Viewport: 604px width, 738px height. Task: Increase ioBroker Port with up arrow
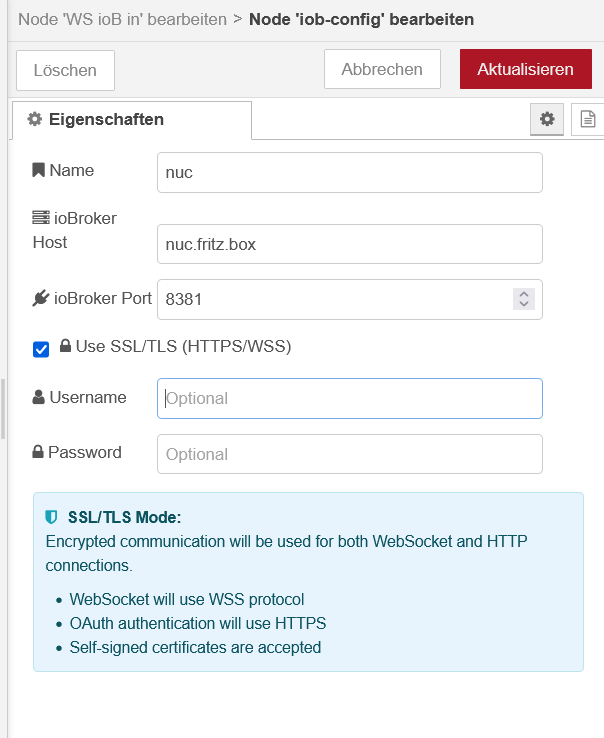pos(523,295)
